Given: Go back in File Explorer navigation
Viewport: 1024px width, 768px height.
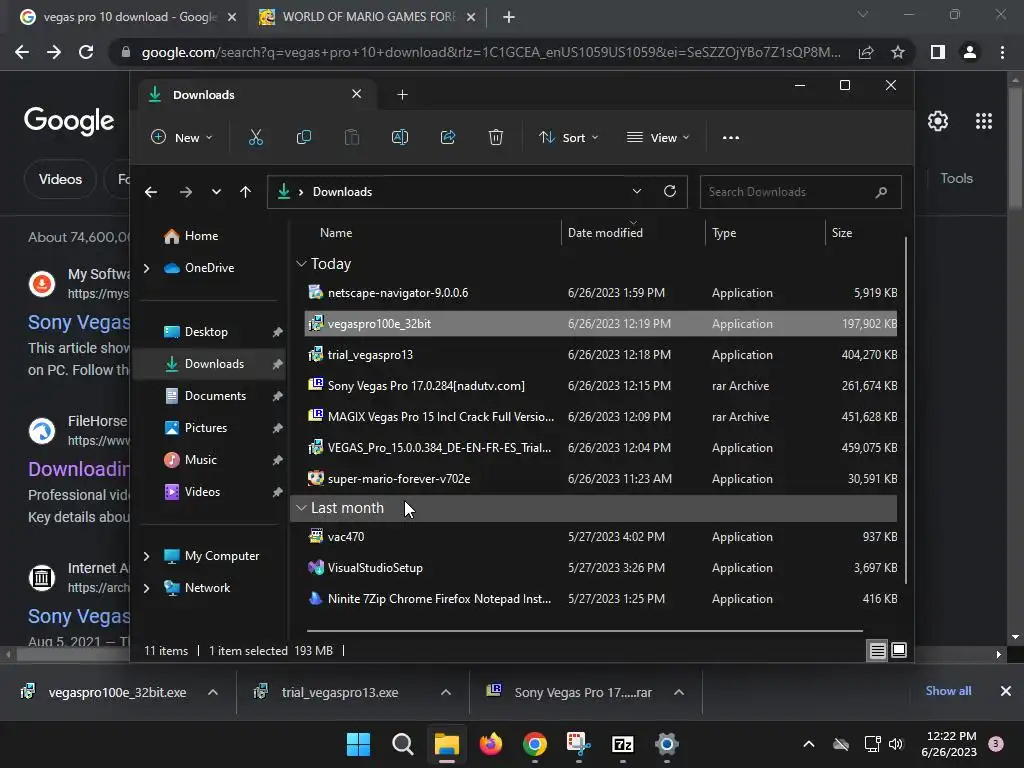Looking at the screenshot, I should coord(151,192).
